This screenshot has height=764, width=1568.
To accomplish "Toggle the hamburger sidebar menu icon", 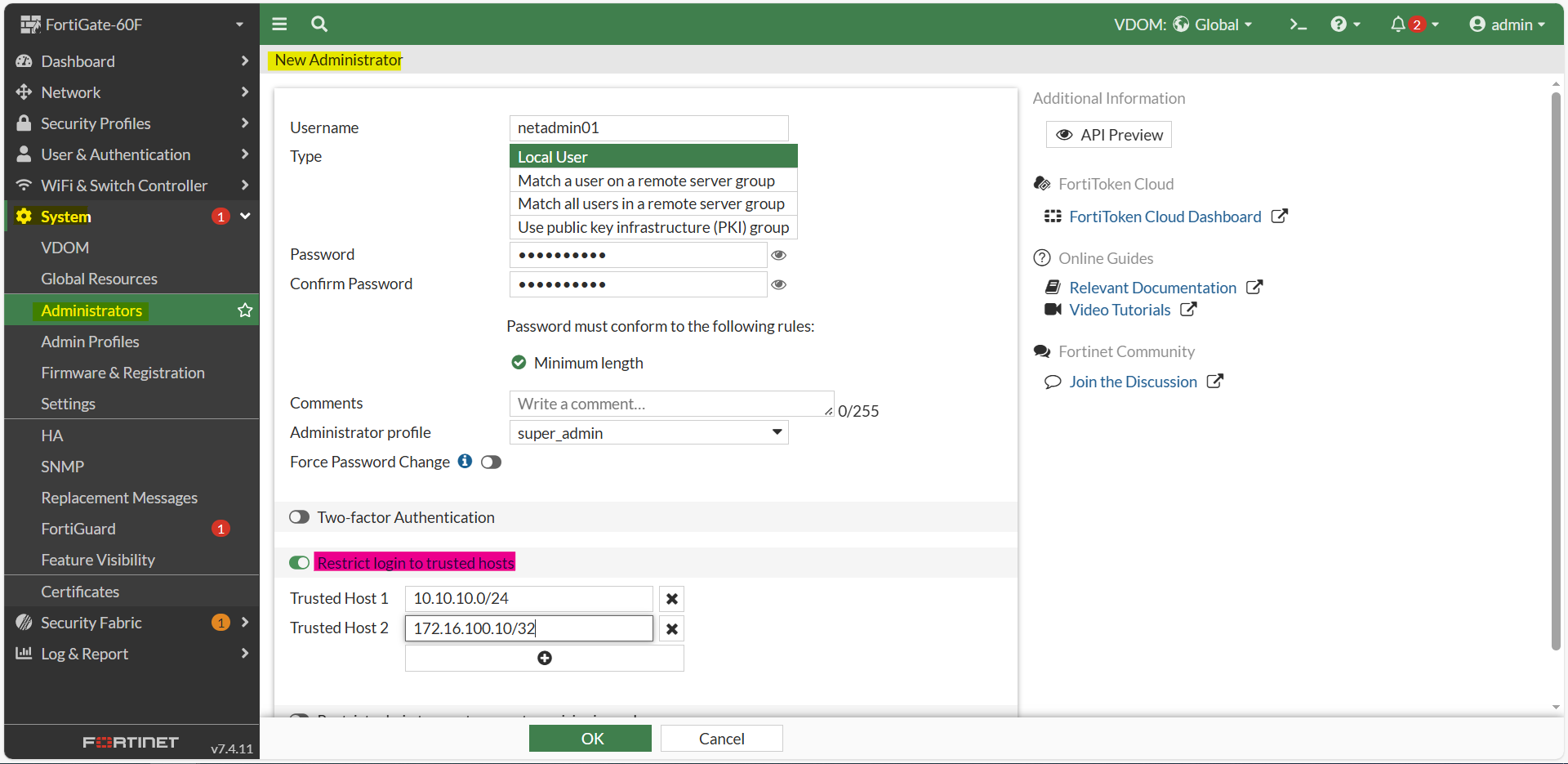I will [x=279, y=24].
